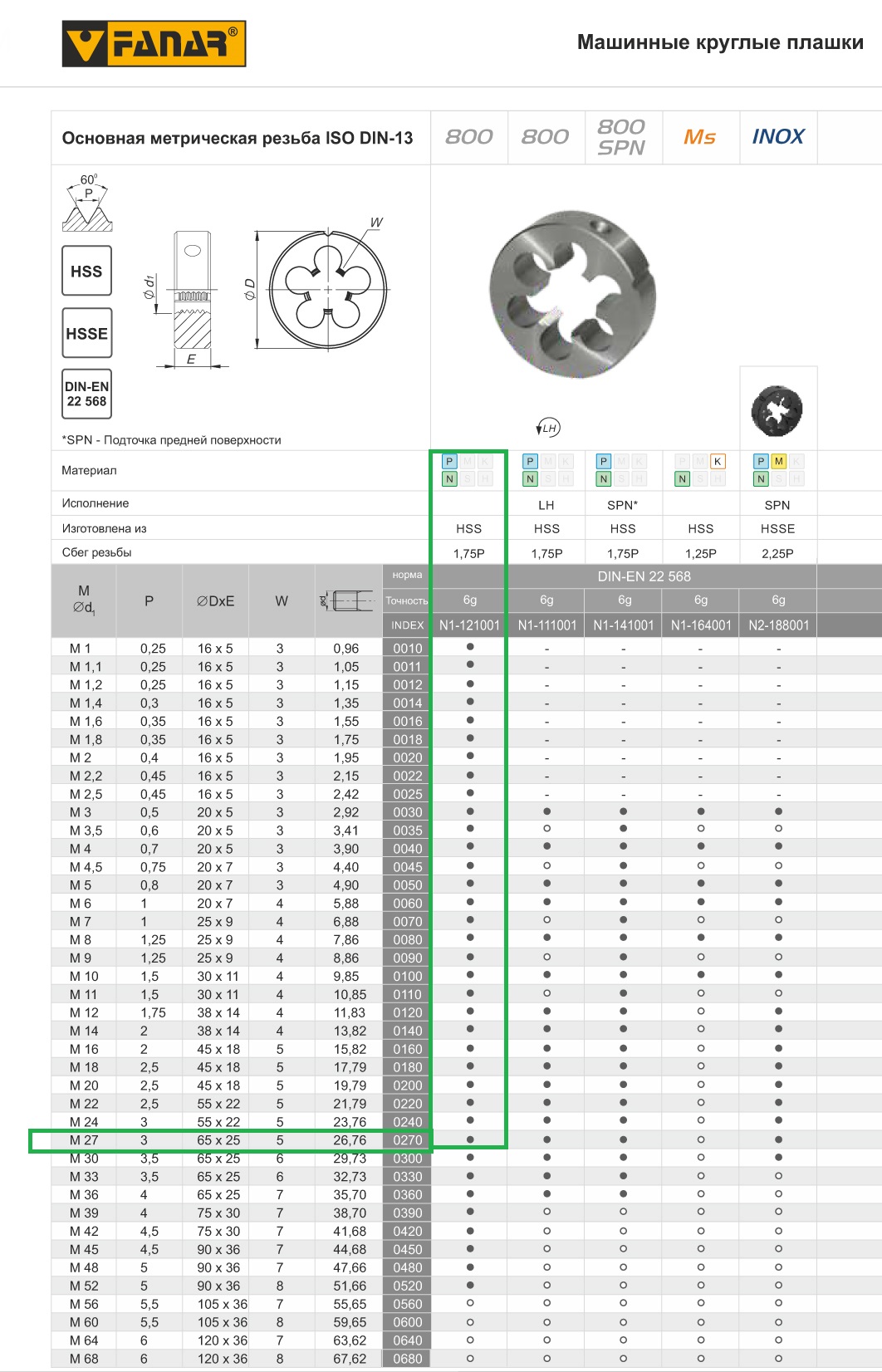Click the 0,96 diameter value

(346, 649)
